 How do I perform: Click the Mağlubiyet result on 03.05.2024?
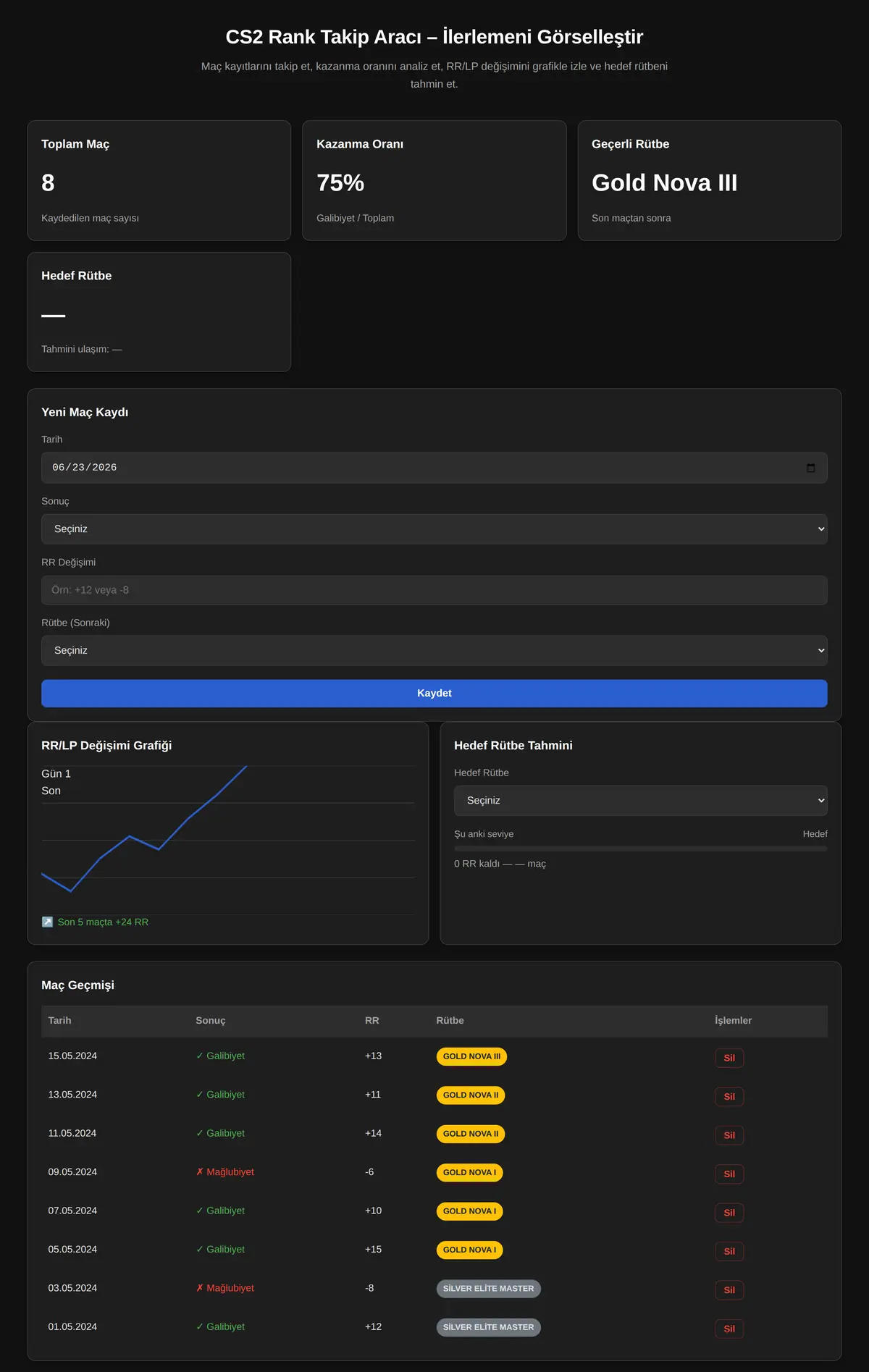225,1288
